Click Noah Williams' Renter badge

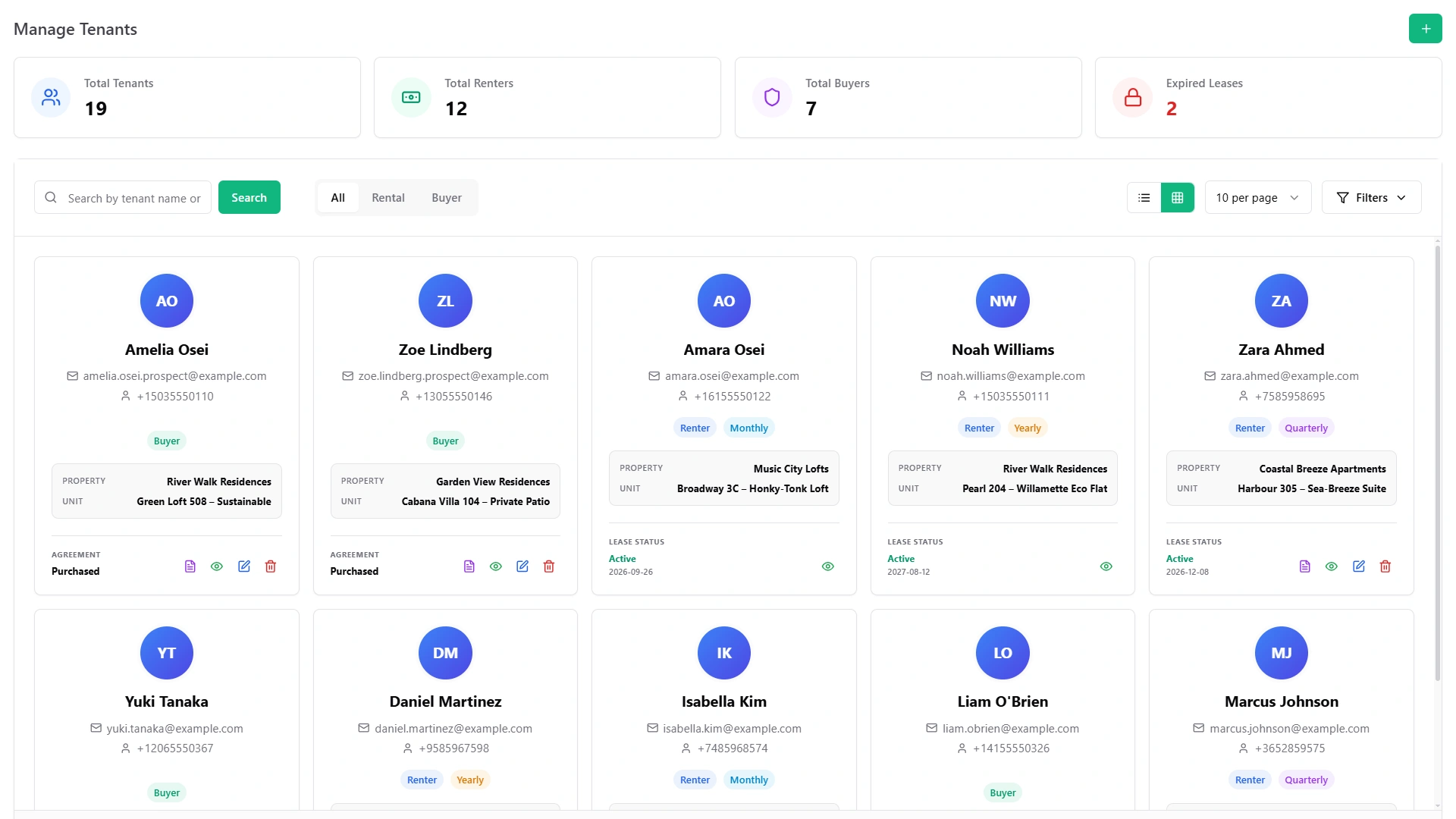[979, 428]
